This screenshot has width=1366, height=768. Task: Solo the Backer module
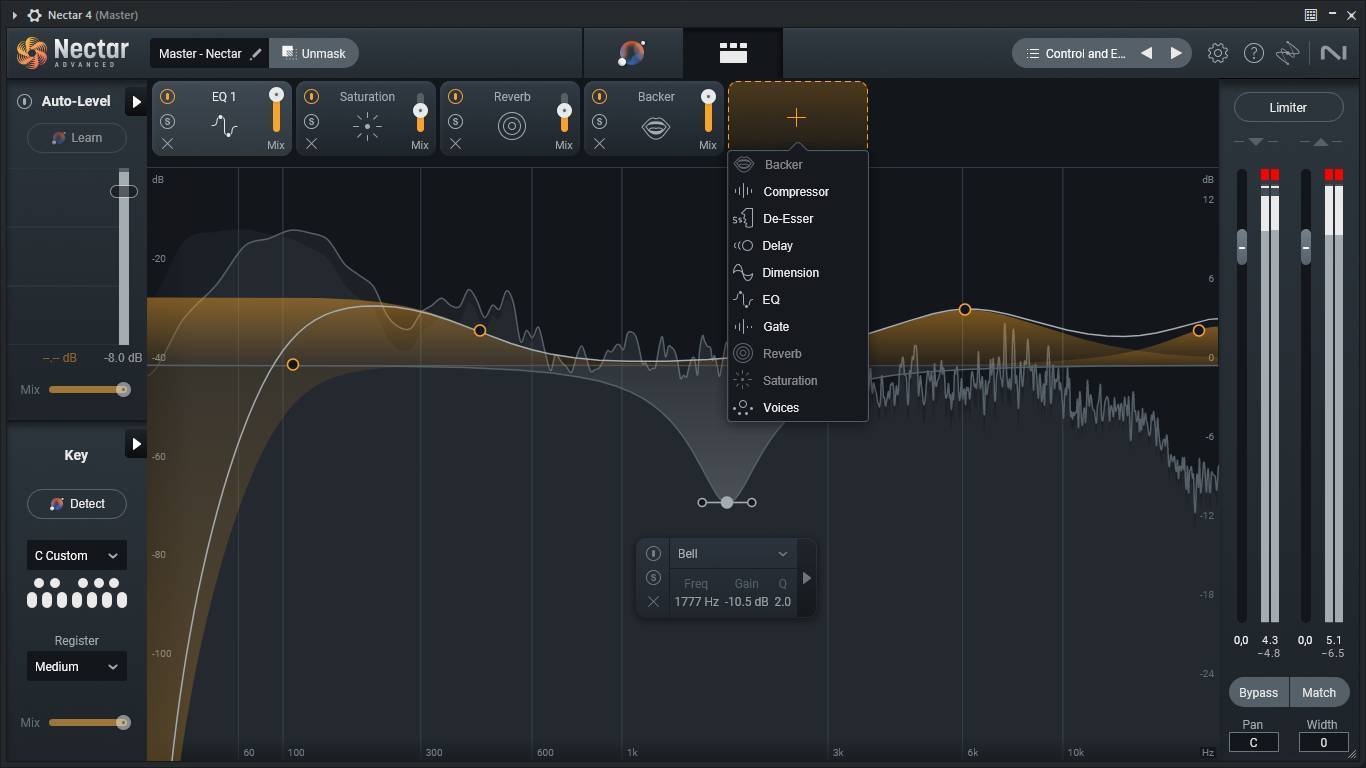(x=599, y=121)
